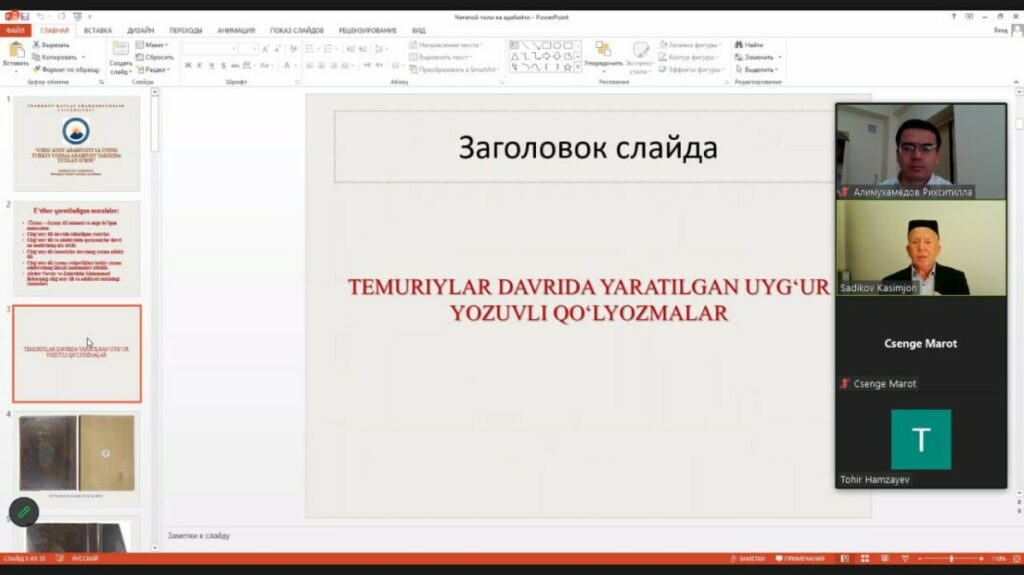Click Replace (Заменить) in editing group
Image resolution: width=1024 pixels, height=575 pixels.
click(x=758, y=57)
